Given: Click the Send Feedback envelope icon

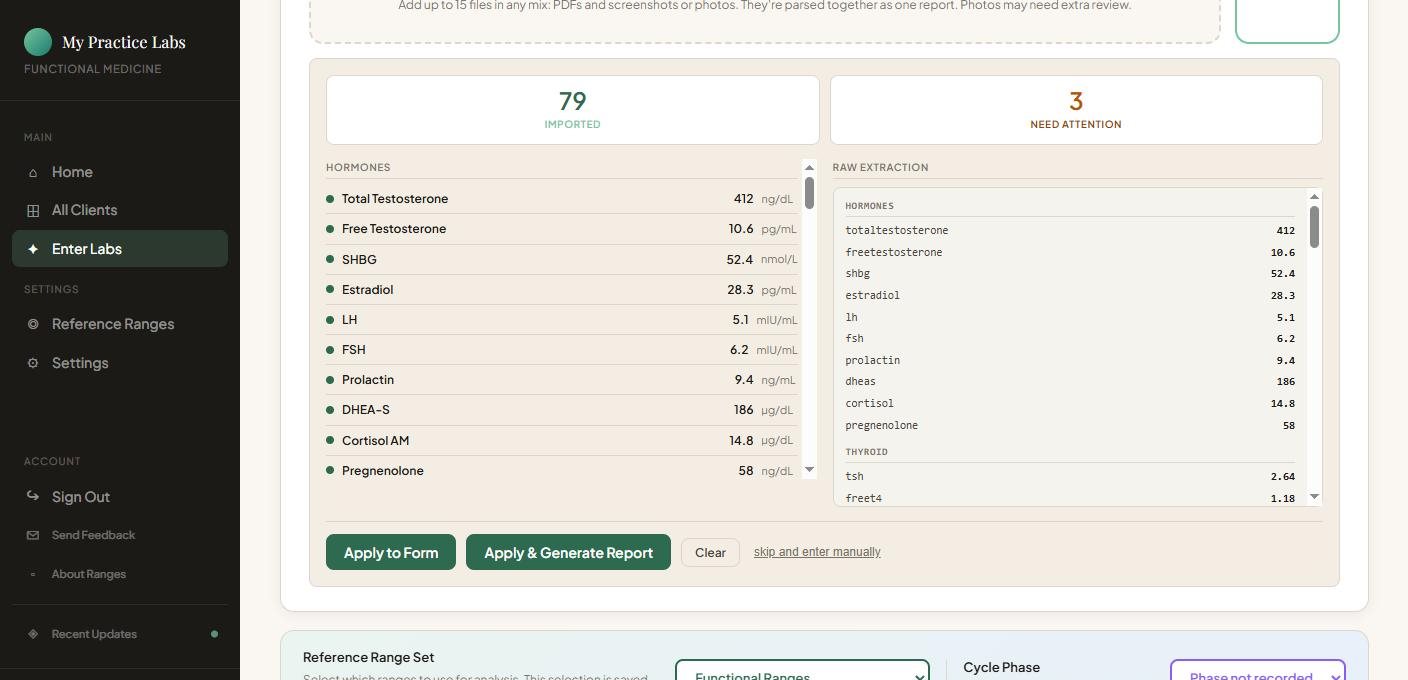Looking at the screenshot, I should [x=33, y=536].
